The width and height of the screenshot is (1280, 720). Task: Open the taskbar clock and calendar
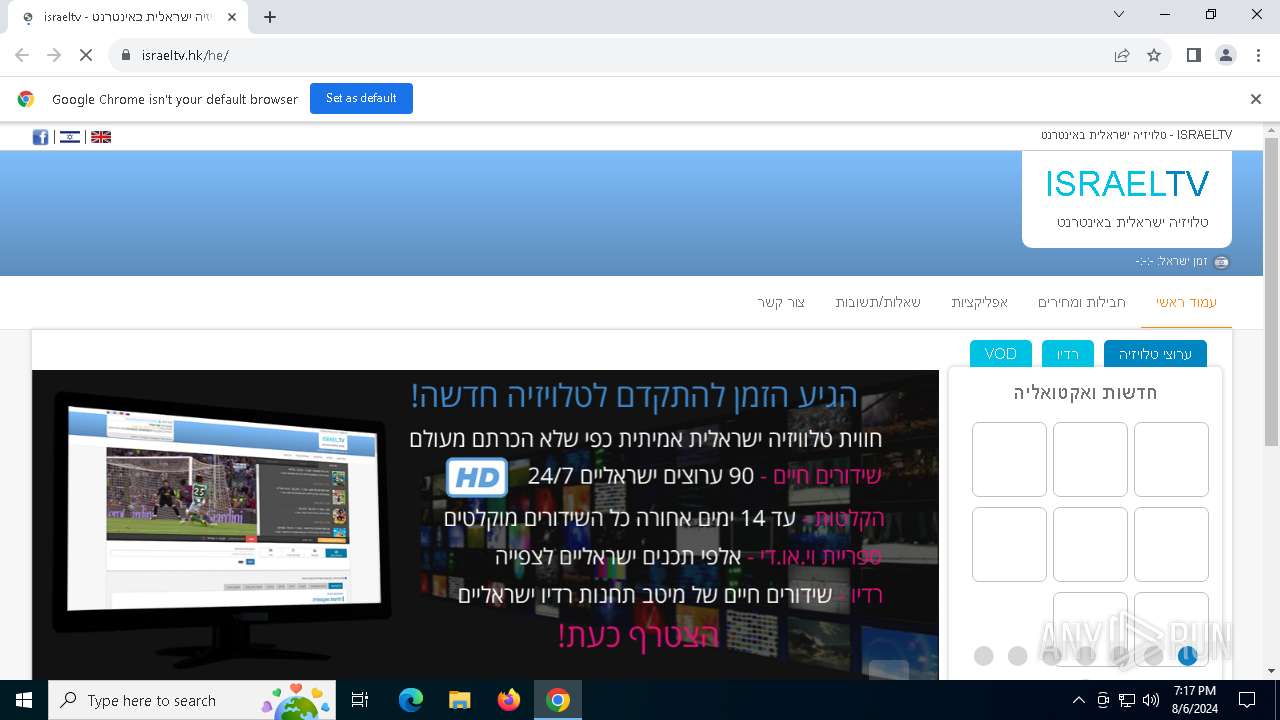pos(1195,700)
